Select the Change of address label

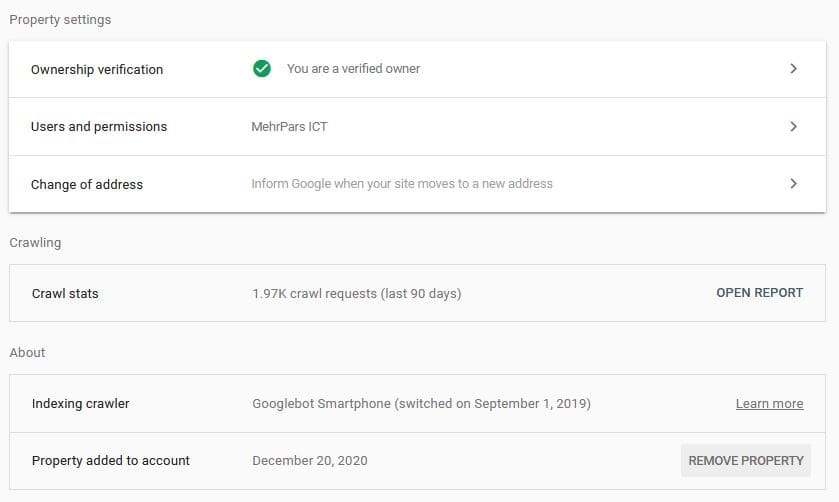87,185
